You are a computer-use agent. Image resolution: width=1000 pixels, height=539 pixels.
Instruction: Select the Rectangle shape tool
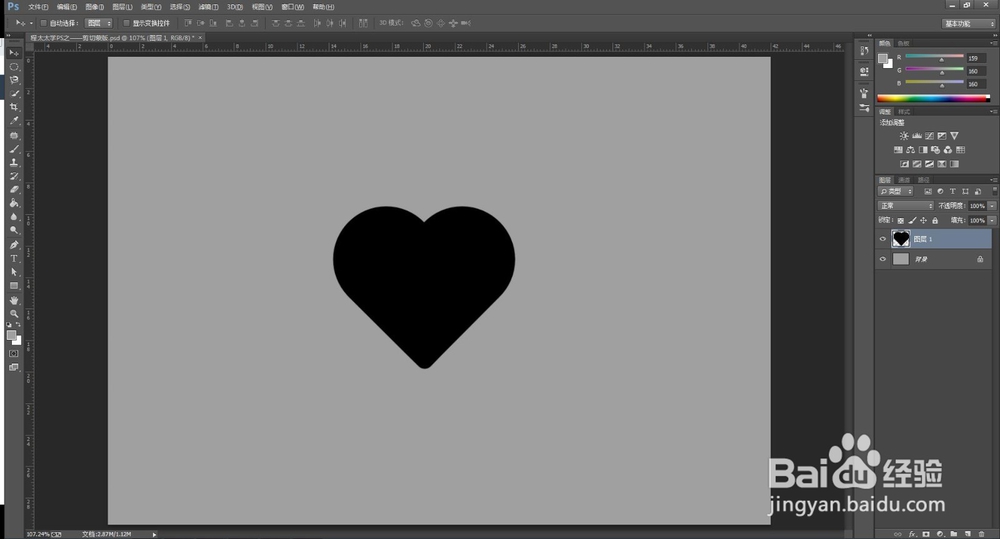(x=14, y=286)
